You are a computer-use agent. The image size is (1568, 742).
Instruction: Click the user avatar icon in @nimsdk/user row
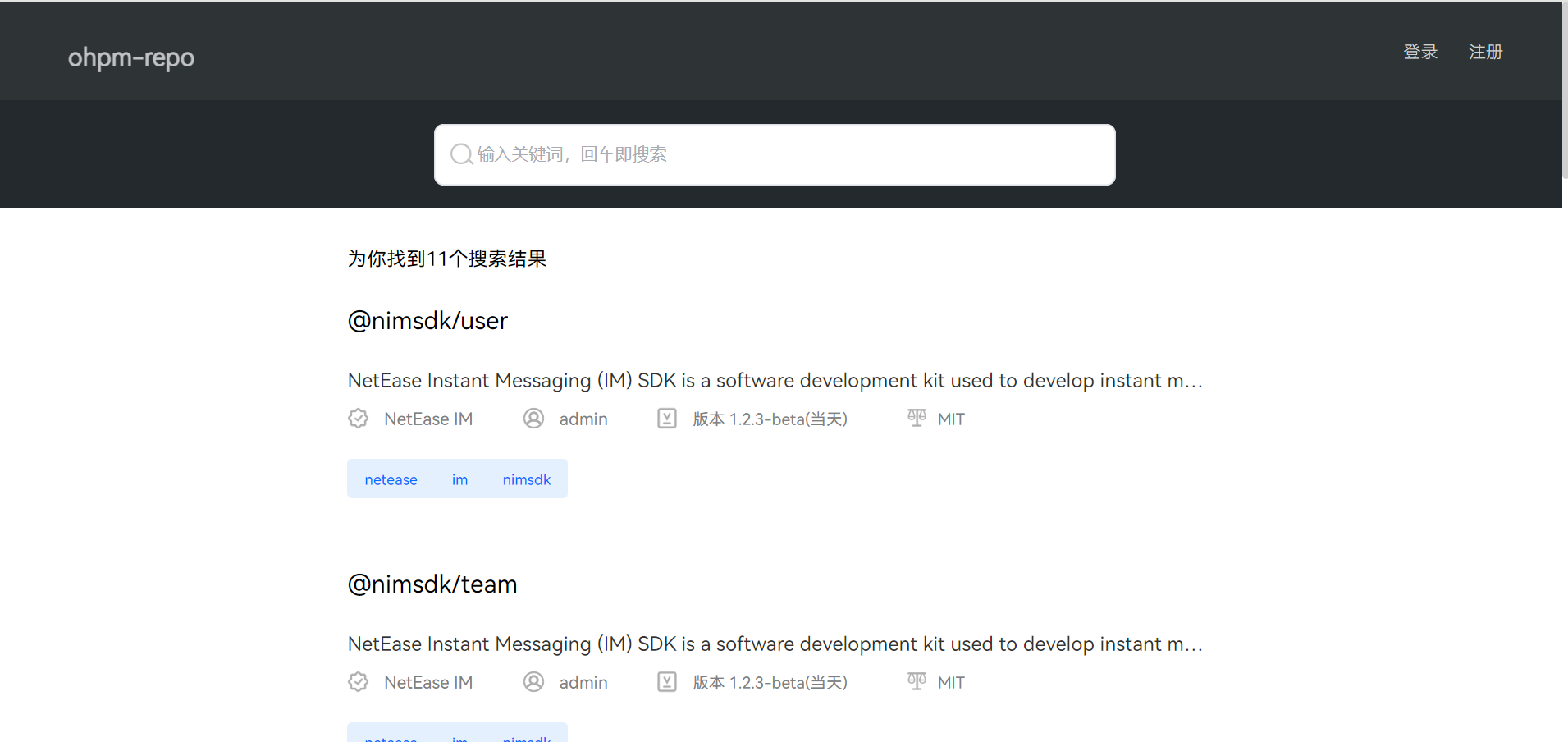coord(533,419)
